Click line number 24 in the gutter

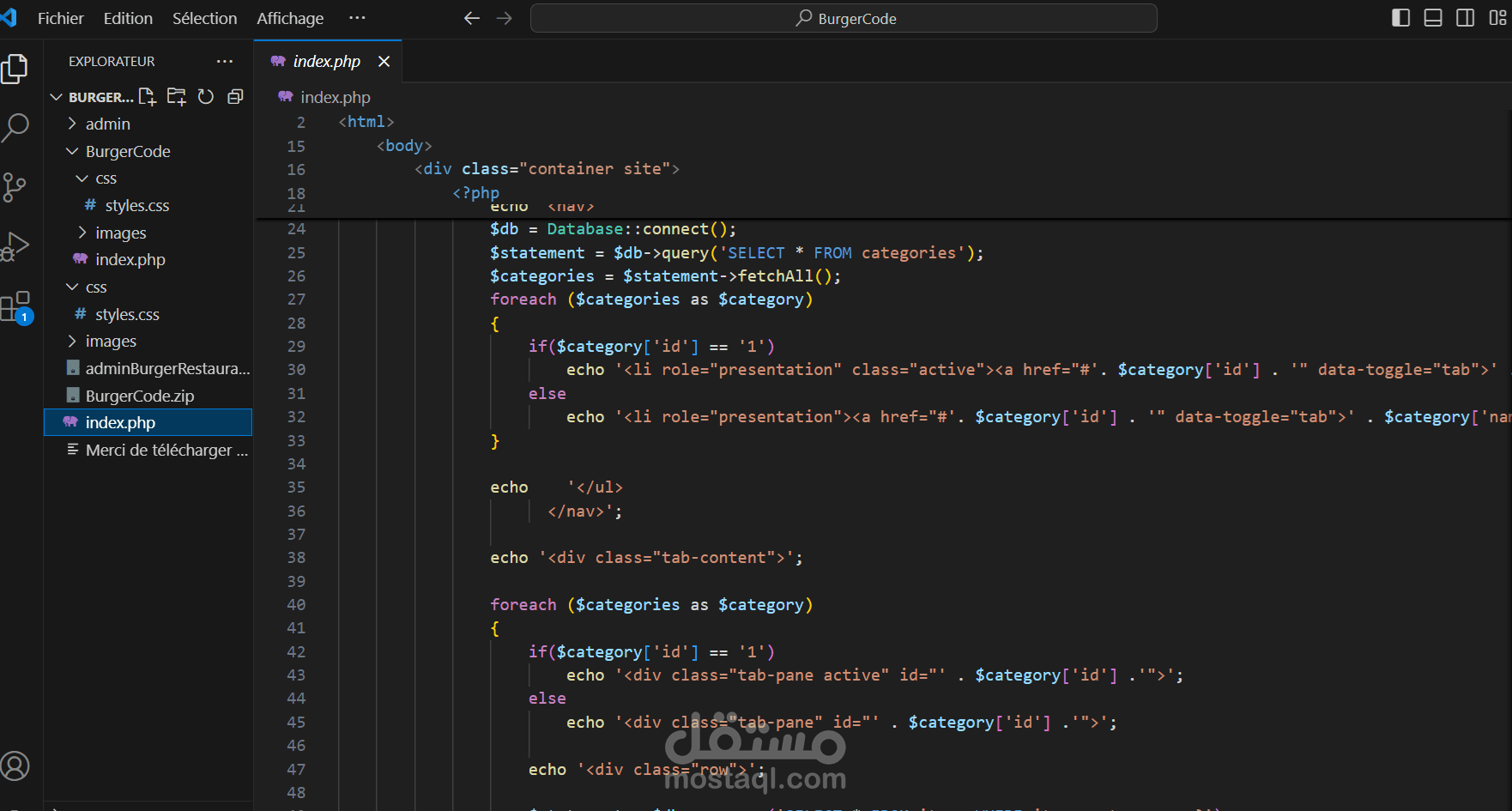(x=296, y=229)
